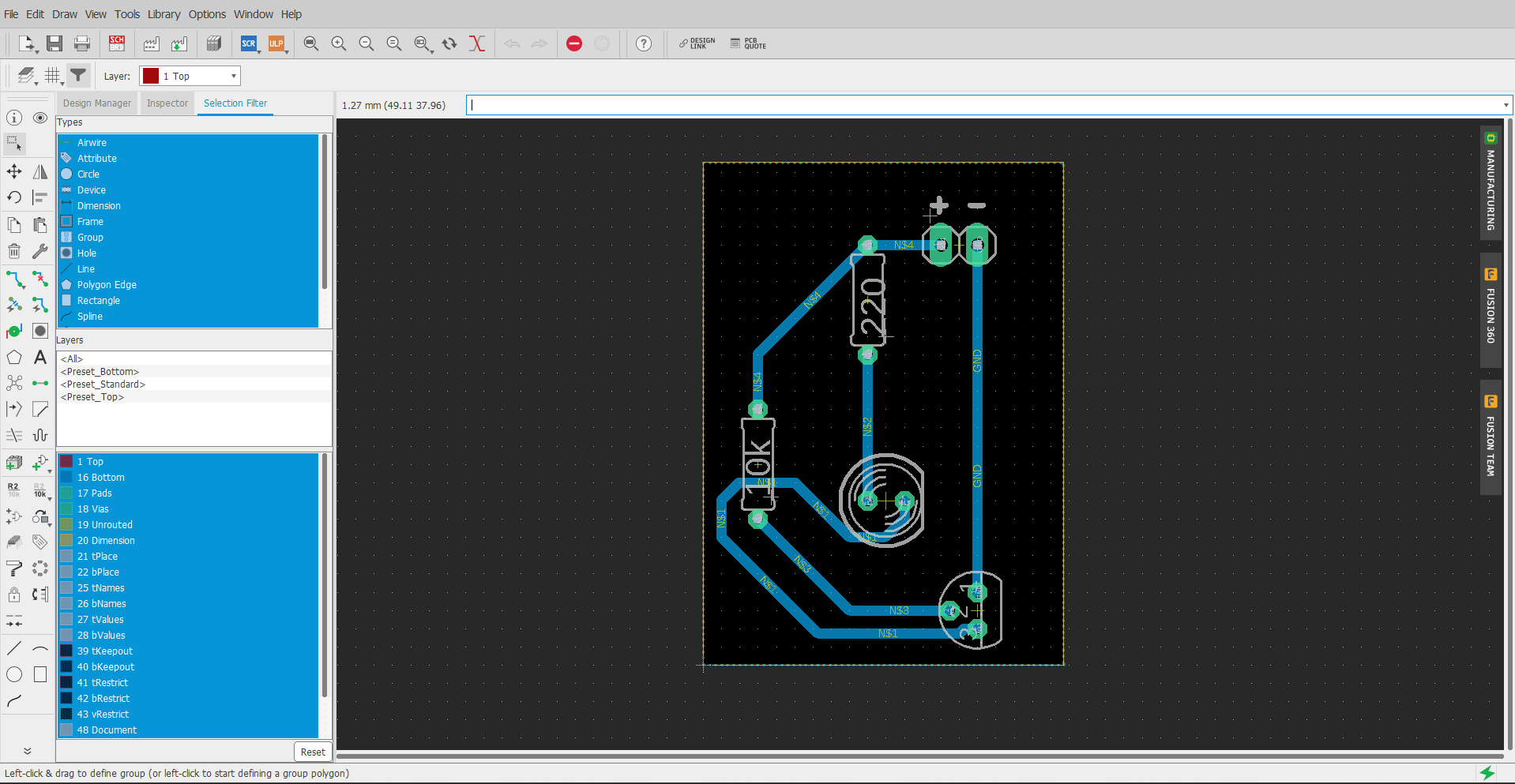Click the red Stop command icon
The image size is (1515, 784).
click(574, 43)
